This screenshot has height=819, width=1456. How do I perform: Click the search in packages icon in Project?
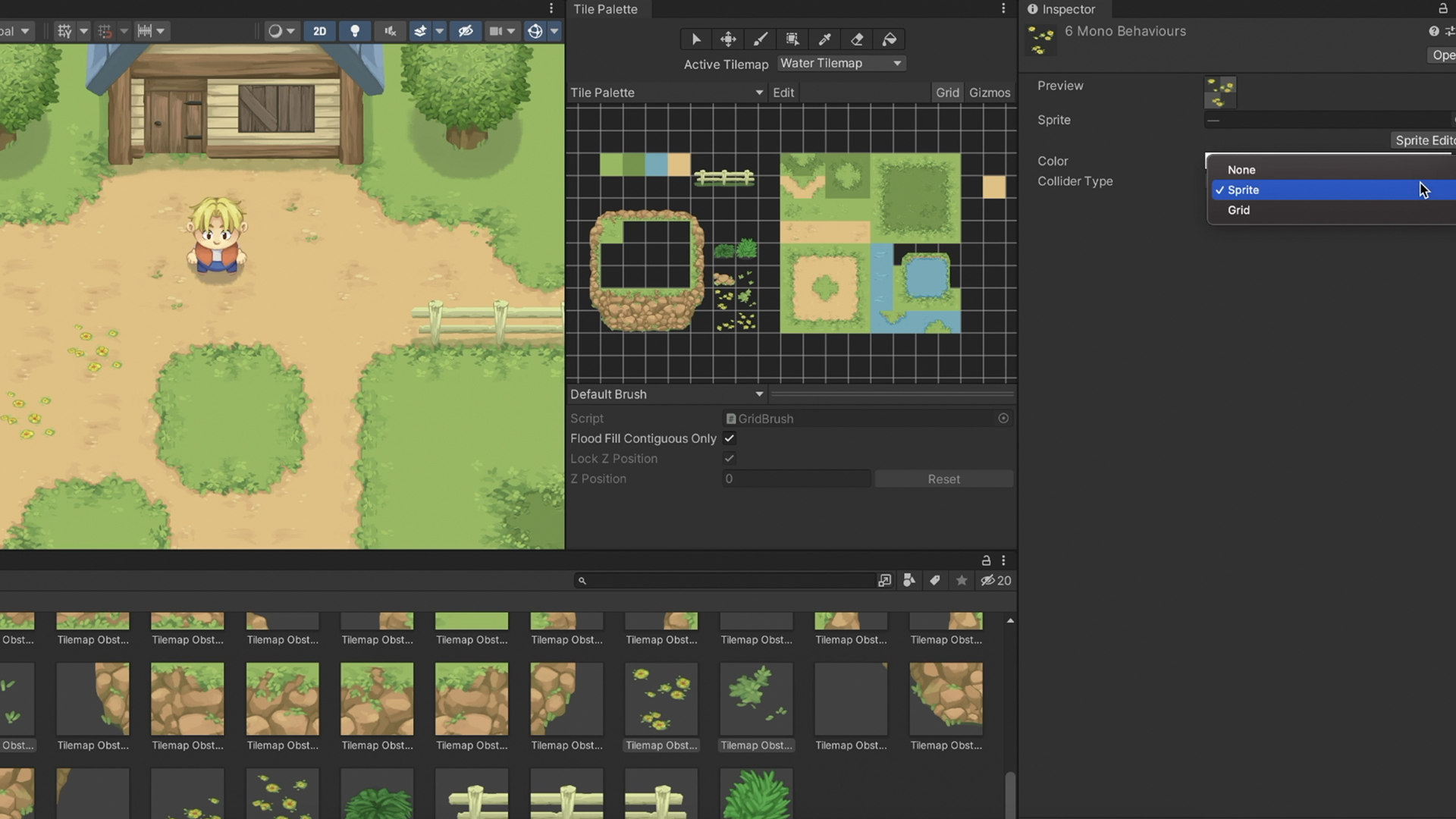884,581
